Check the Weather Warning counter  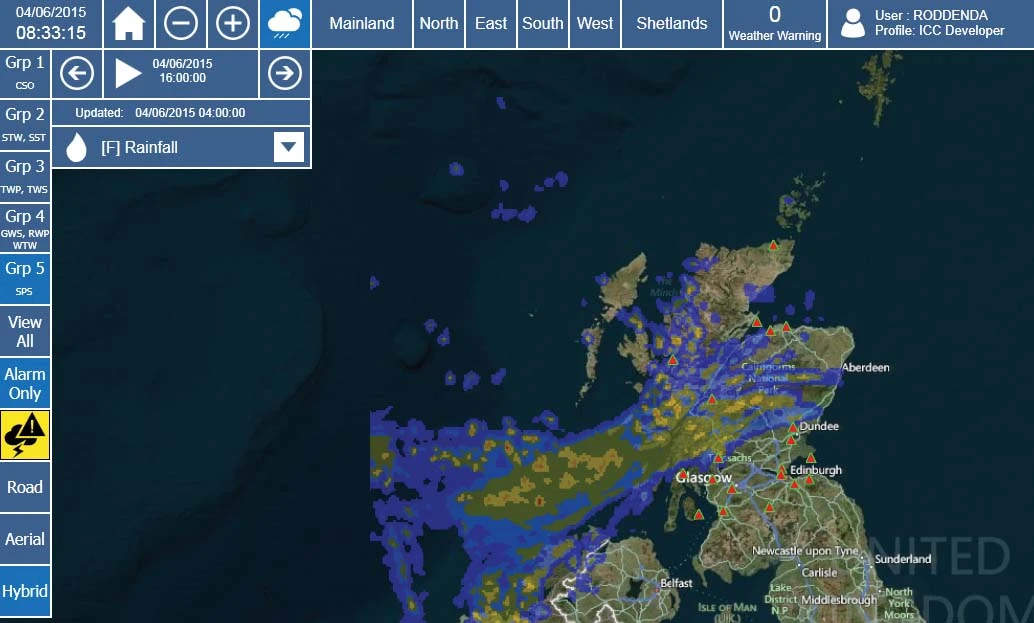tap(774, 23)
